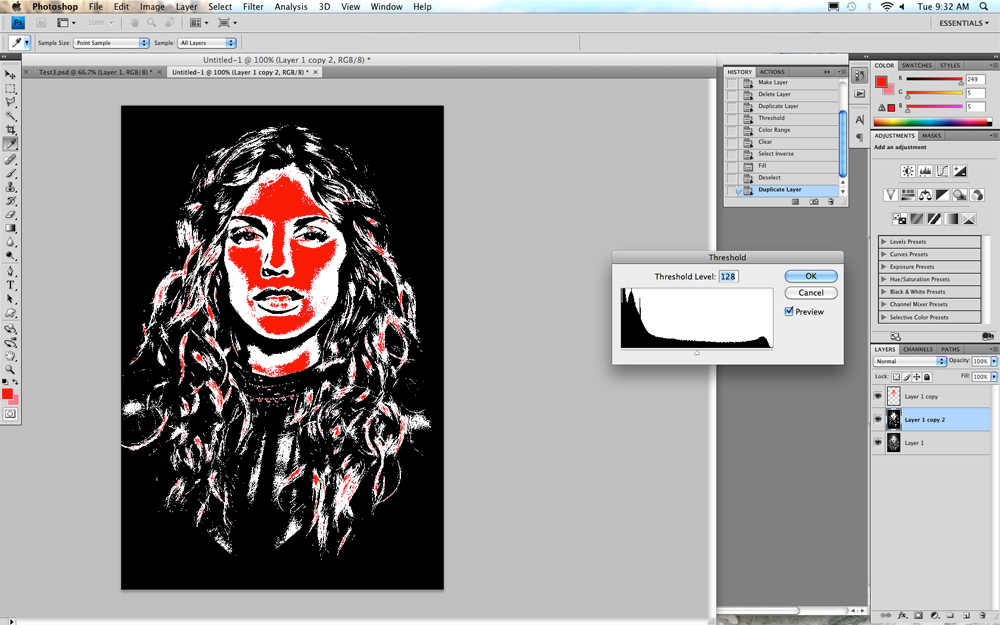Screen dimensions: 1000x625
Task: Open the Sample Size dropdown
Action: (x=111, y=43)
